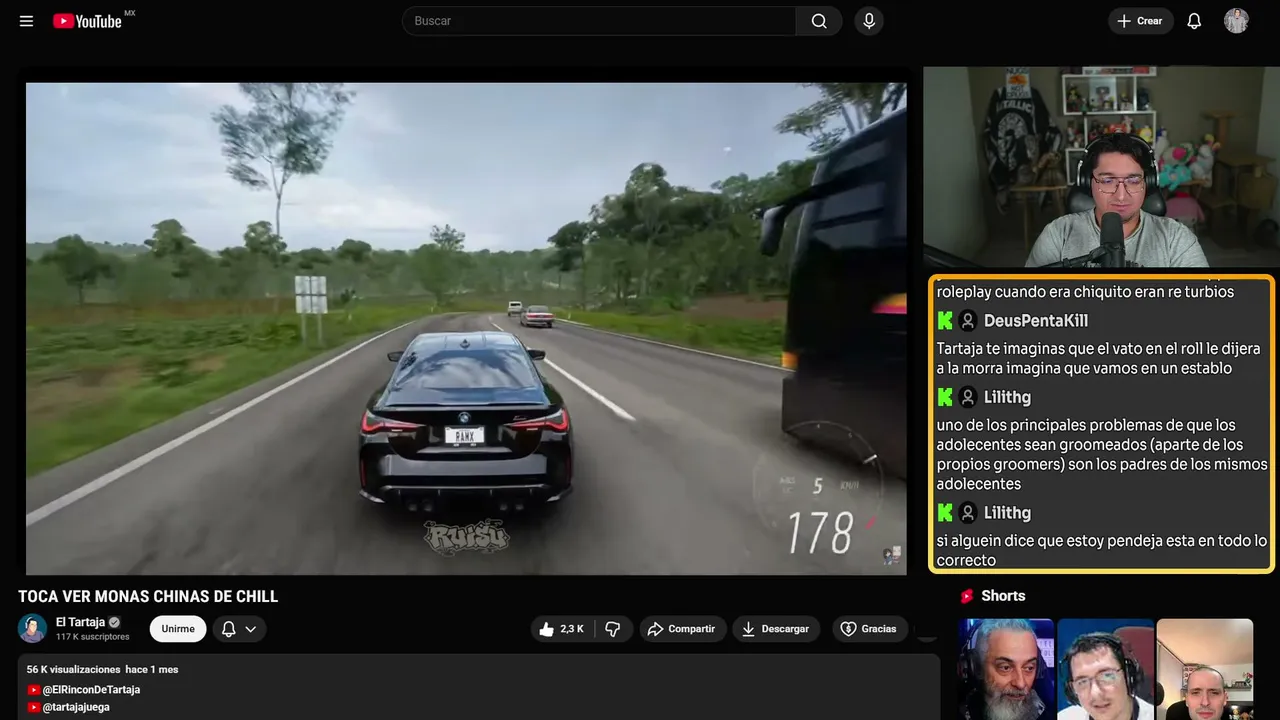Click the video title TOCA VER MONAS CHINAS DE CHILL
The height and width of the screenshot is (720, 1280).
pos(148,597)
